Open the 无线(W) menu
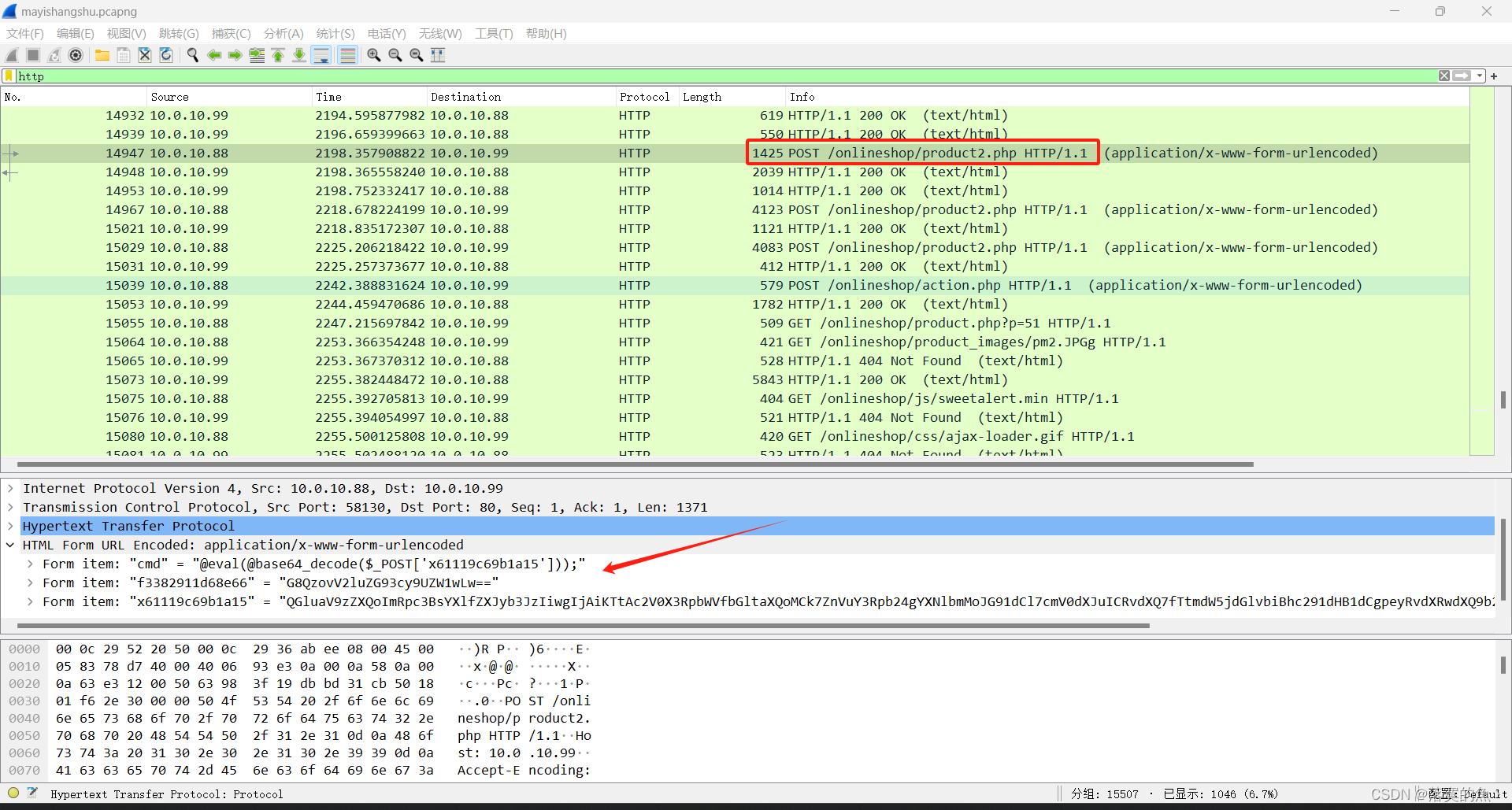 [x=440, y=34]
